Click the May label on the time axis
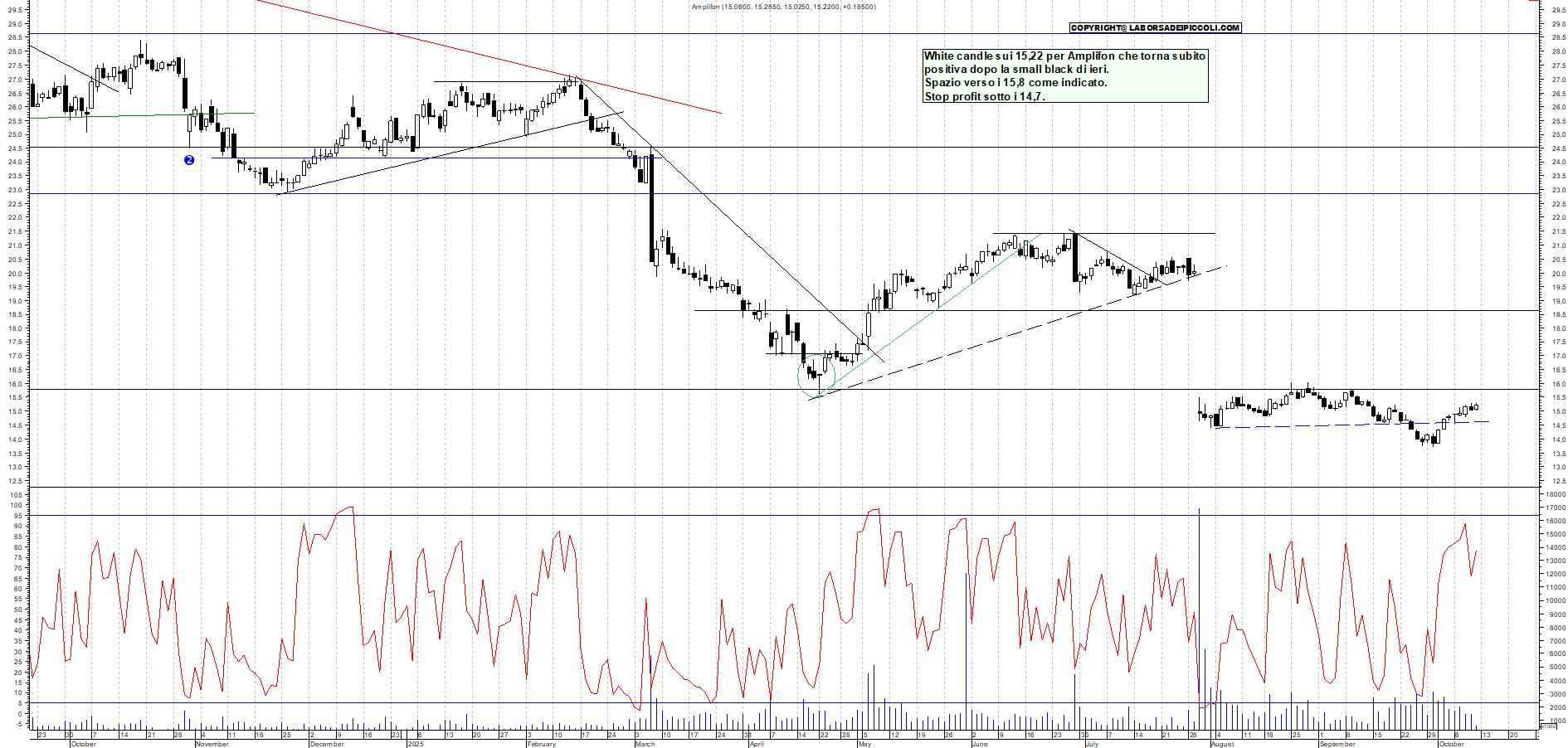1568x748 pixels. tap(864, 744)
